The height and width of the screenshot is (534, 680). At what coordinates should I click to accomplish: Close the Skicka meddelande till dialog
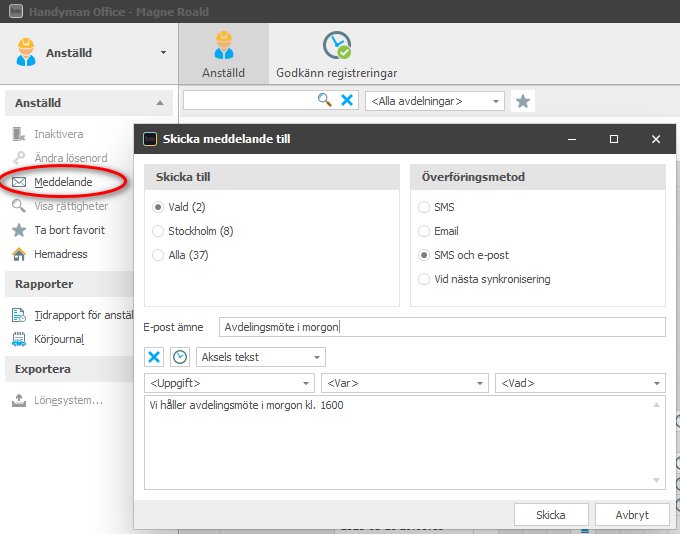pos(656,139)
